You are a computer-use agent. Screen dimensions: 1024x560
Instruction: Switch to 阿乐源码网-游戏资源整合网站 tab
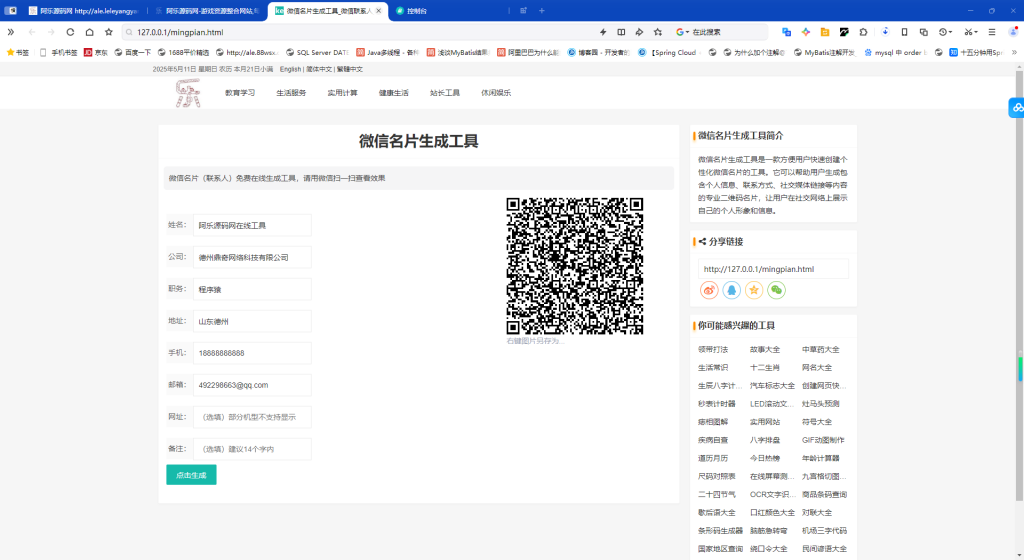[x=208, y=11]
